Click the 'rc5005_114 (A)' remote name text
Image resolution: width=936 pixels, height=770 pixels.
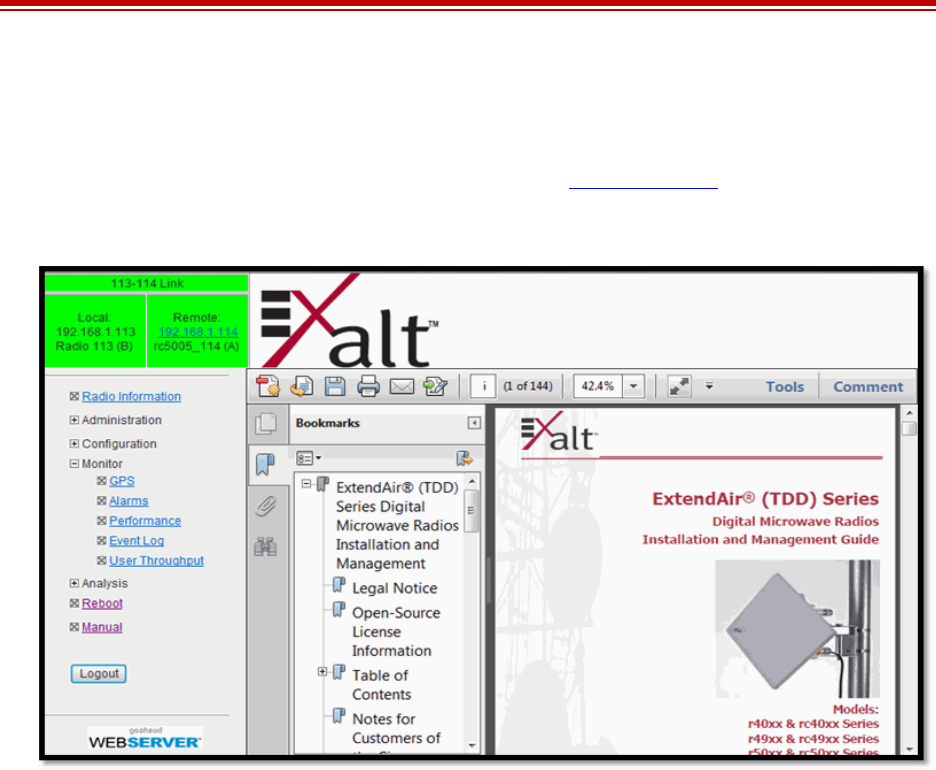click(196, 347)
